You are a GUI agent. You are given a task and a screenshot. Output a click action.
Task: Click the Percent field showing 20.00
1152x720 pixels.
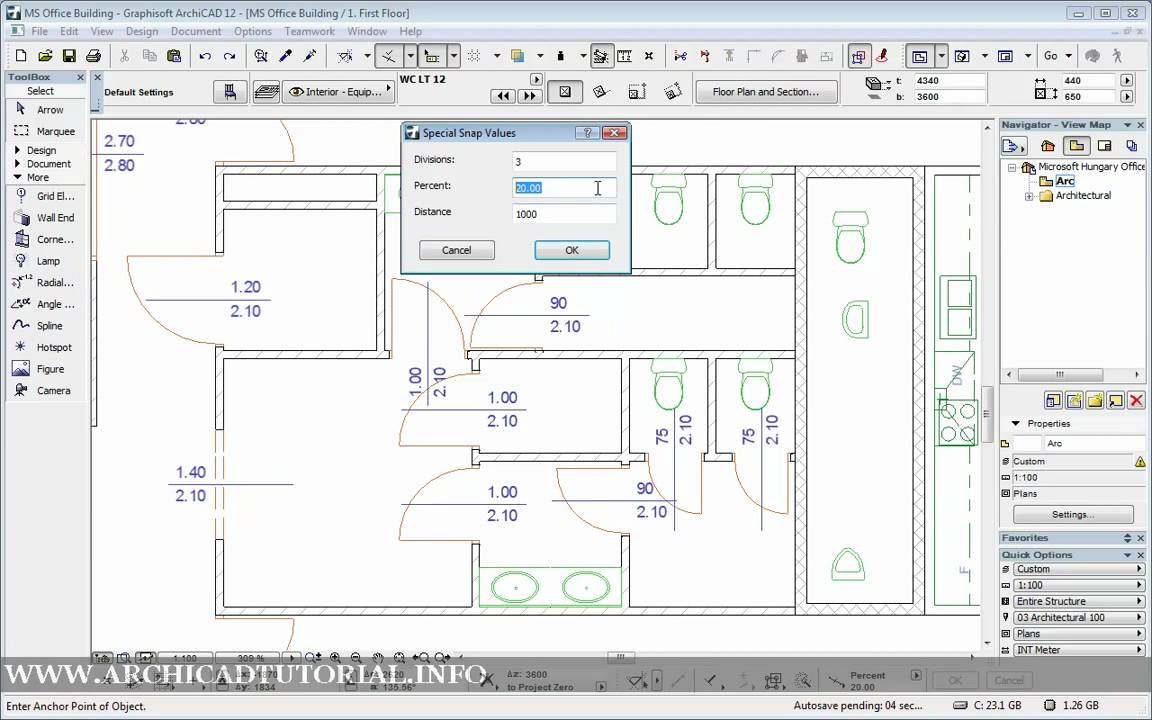(x=564, y=188)
